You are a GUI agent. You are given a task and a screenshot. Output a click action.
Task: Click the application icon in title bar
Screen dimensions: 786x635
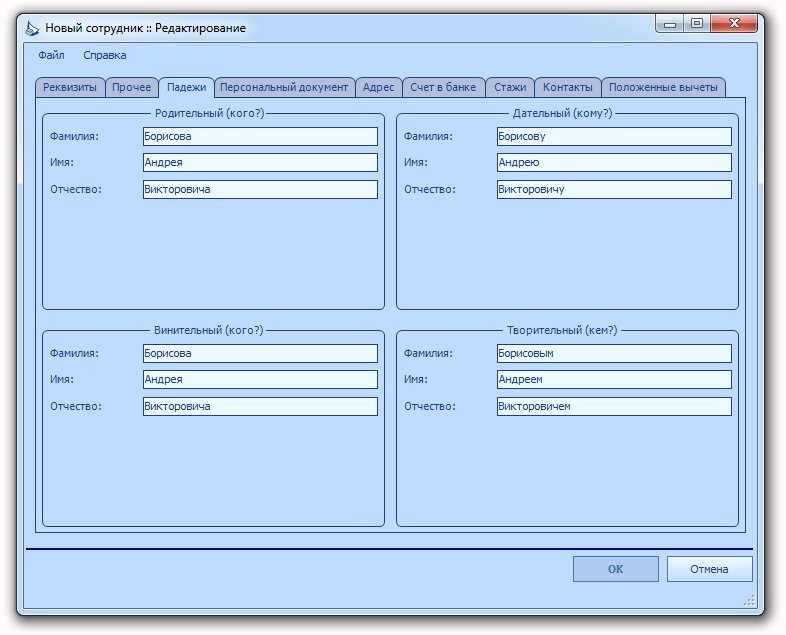(32, 28)
